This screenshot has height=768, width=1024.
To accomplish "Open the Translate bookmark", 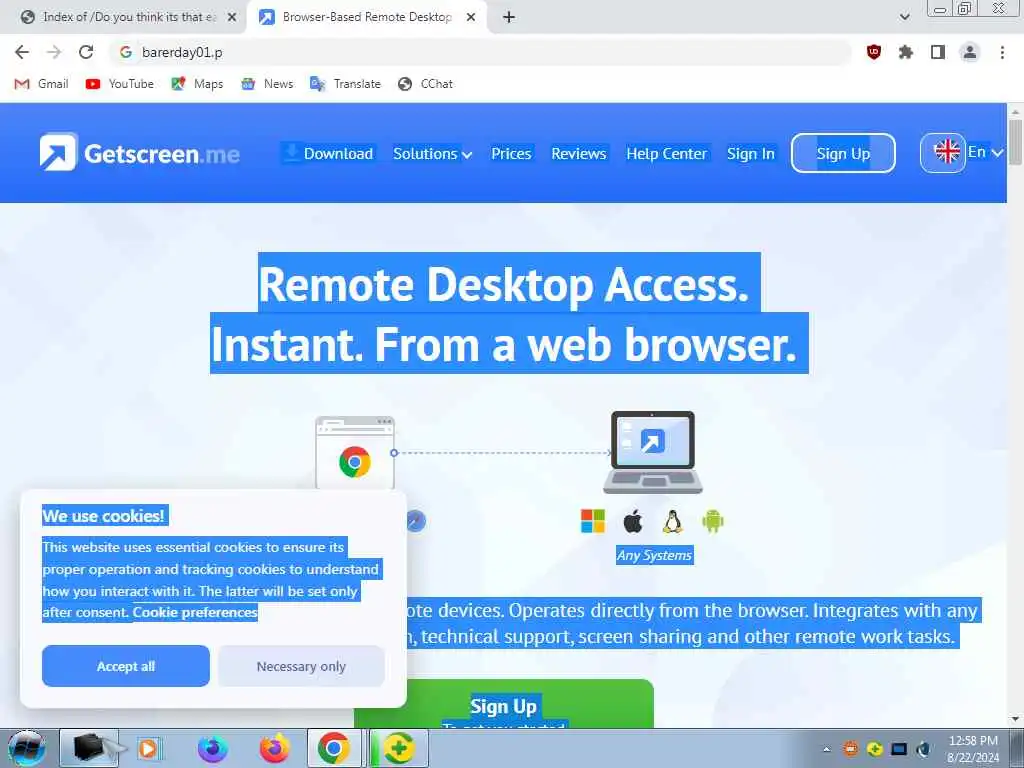I will 345,84.
